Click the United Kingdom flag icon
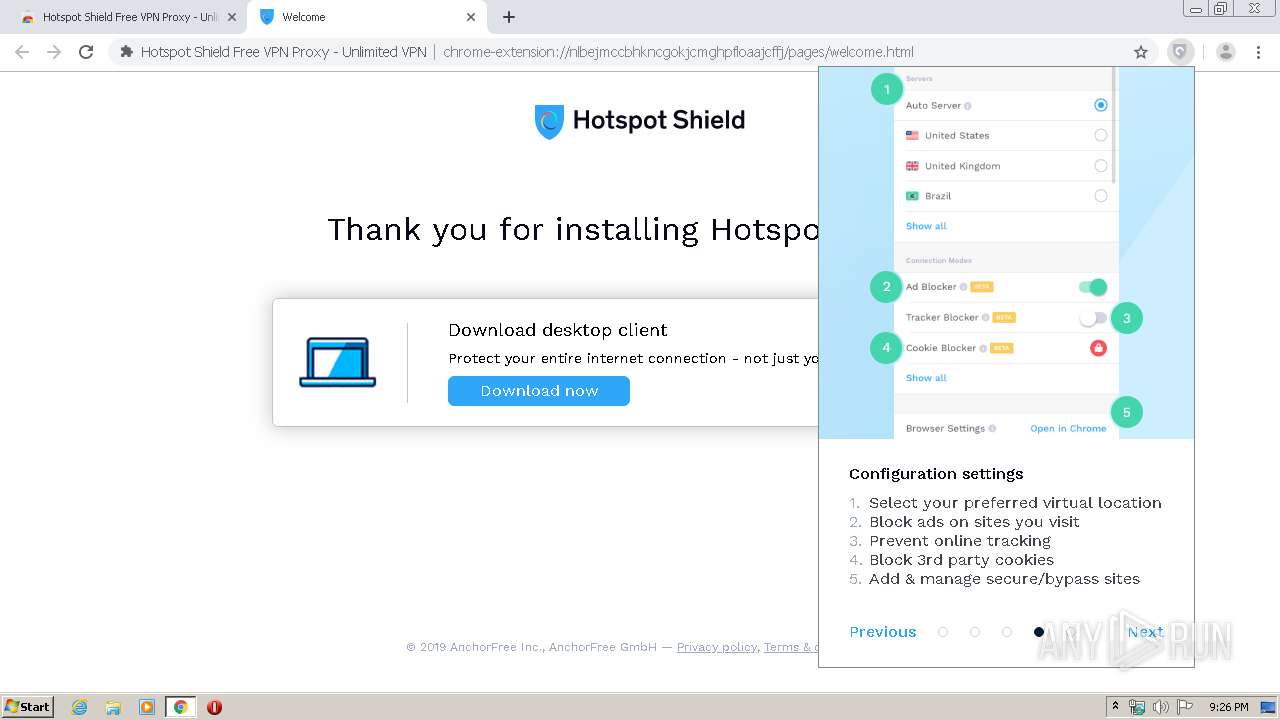Screen dimensions: 1280x720 point(912,166)
